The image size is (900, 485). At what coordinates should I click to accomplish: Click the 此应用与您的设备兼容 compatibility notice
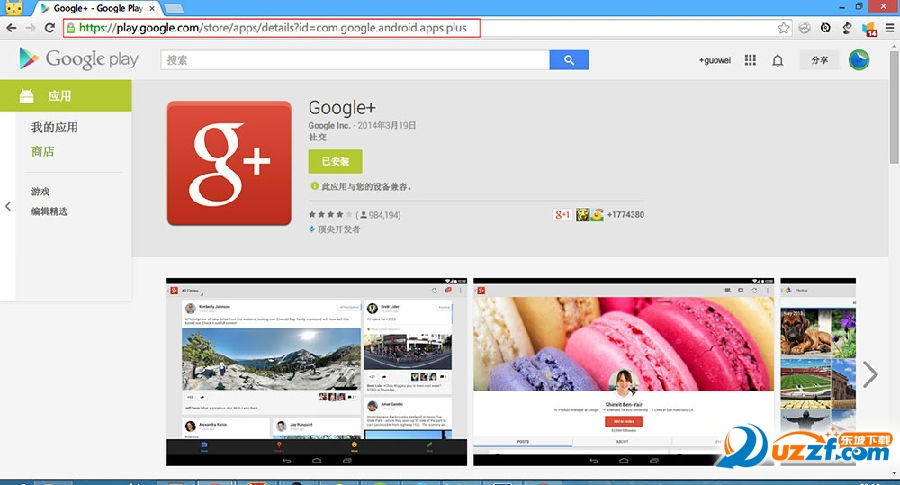(360, 187)
